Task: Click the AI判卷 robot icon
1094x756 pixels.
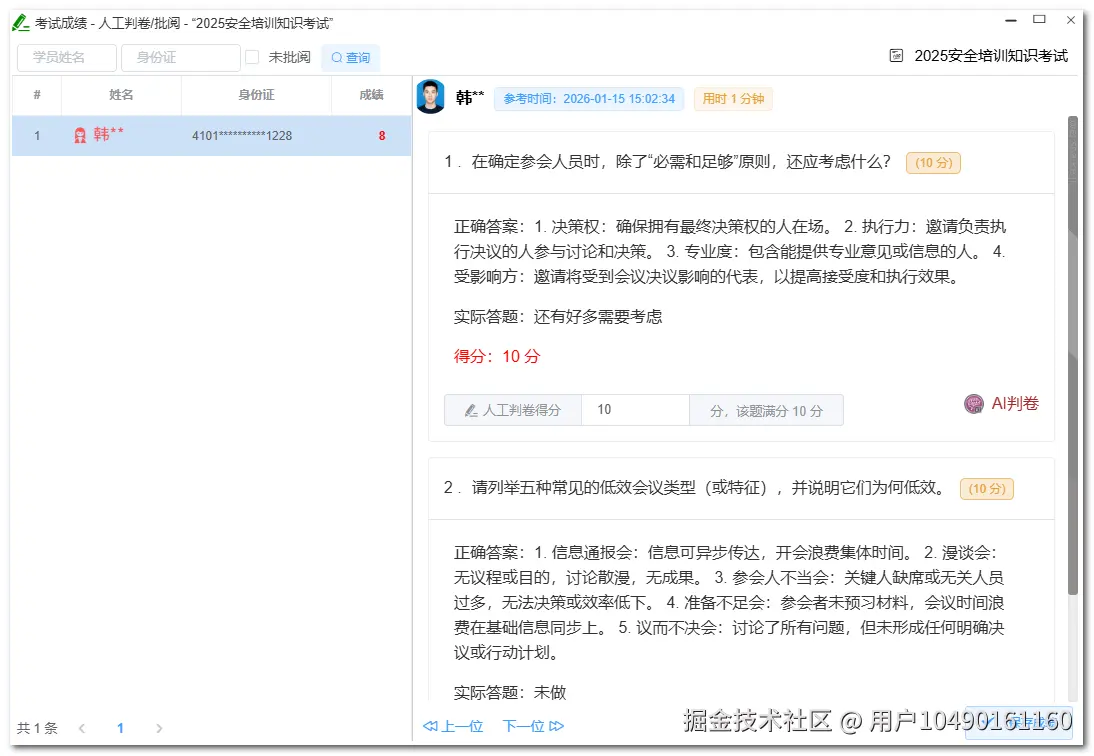Action: pos(973,404)
